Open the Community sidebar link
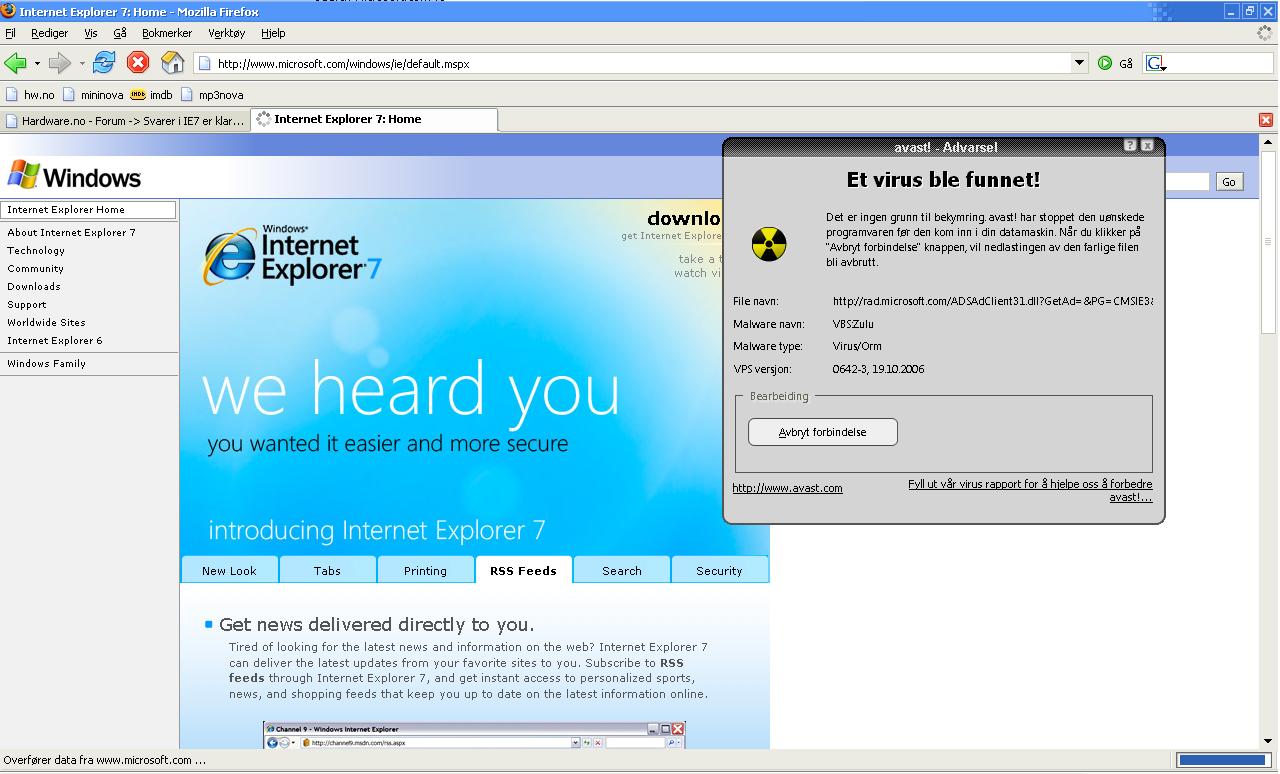This screenshot has width=1280, height=774. [x=35, y=268]
